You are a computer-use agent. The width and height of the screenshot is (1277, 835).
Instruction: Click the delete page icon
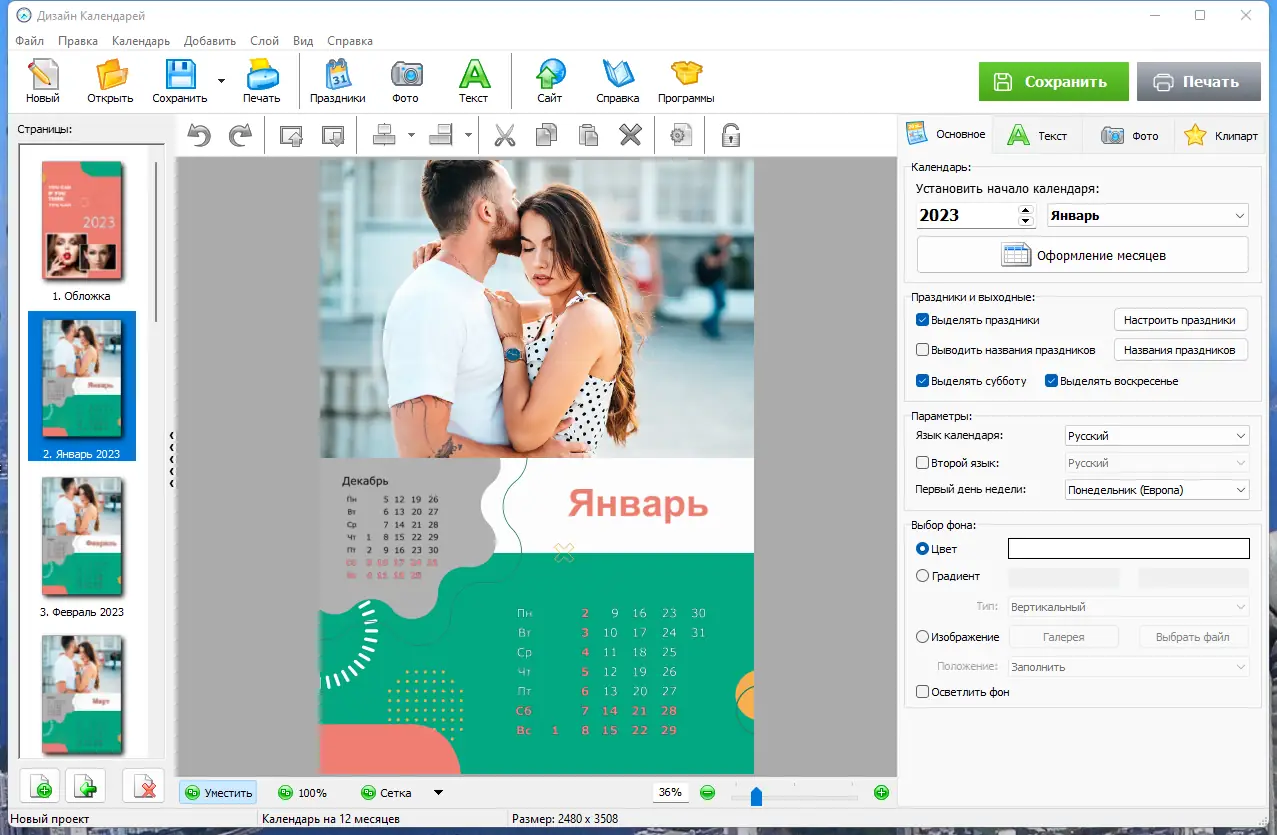click(143, 786)
